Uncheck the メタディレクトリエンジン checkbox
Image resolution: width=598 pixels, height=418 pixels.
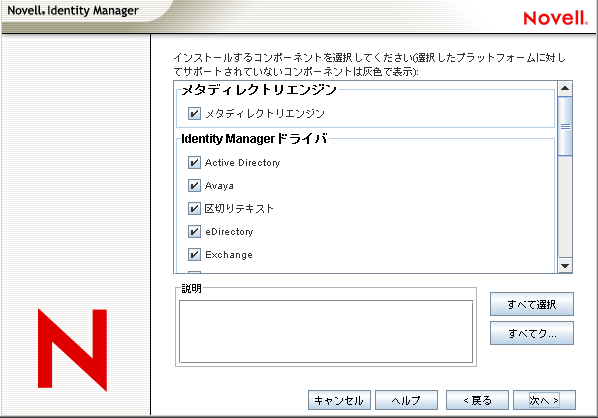click(x=194, y=113)
